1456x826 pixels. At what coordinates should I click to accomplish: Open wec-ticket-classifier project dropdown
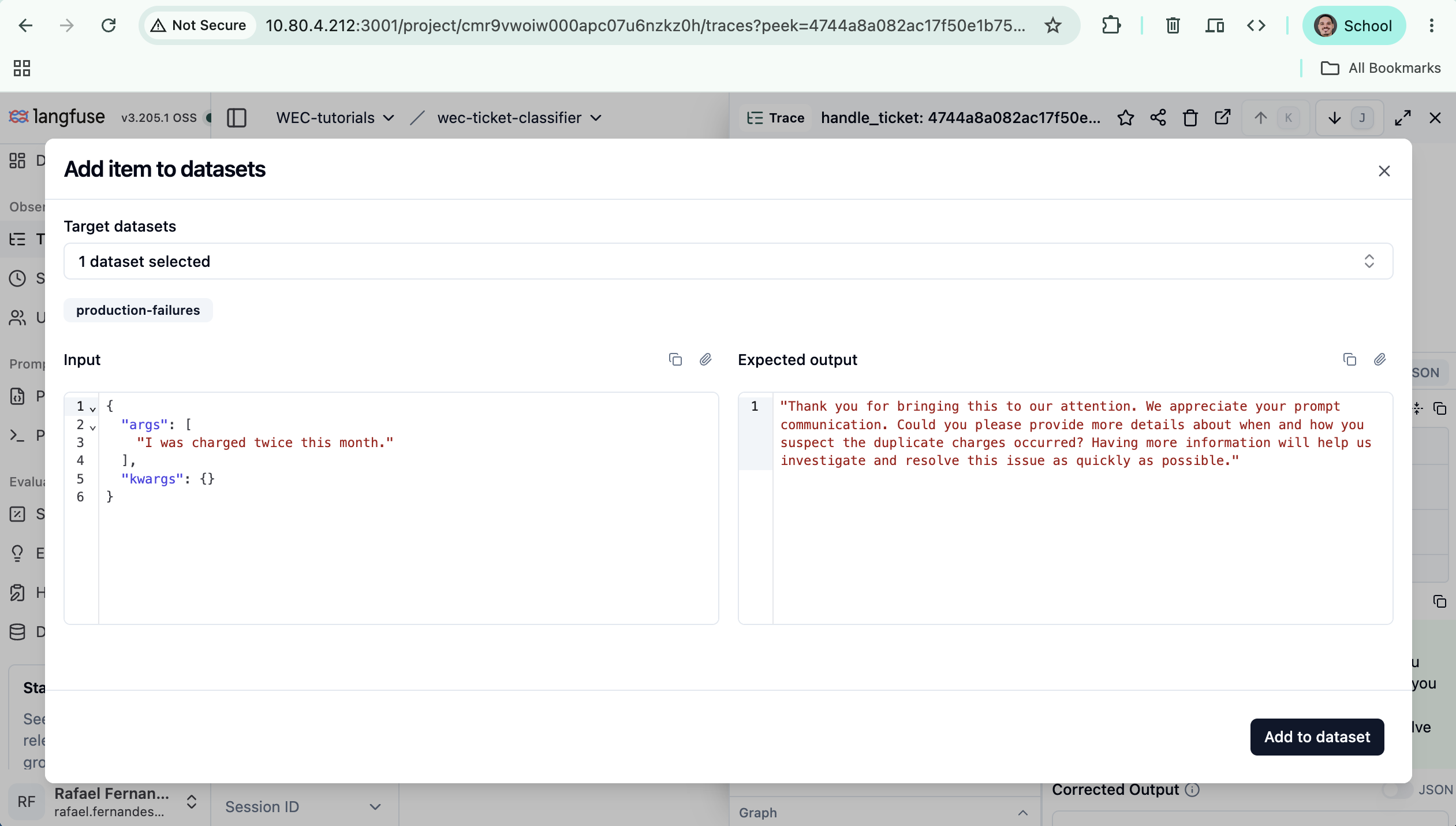[519, 118]
